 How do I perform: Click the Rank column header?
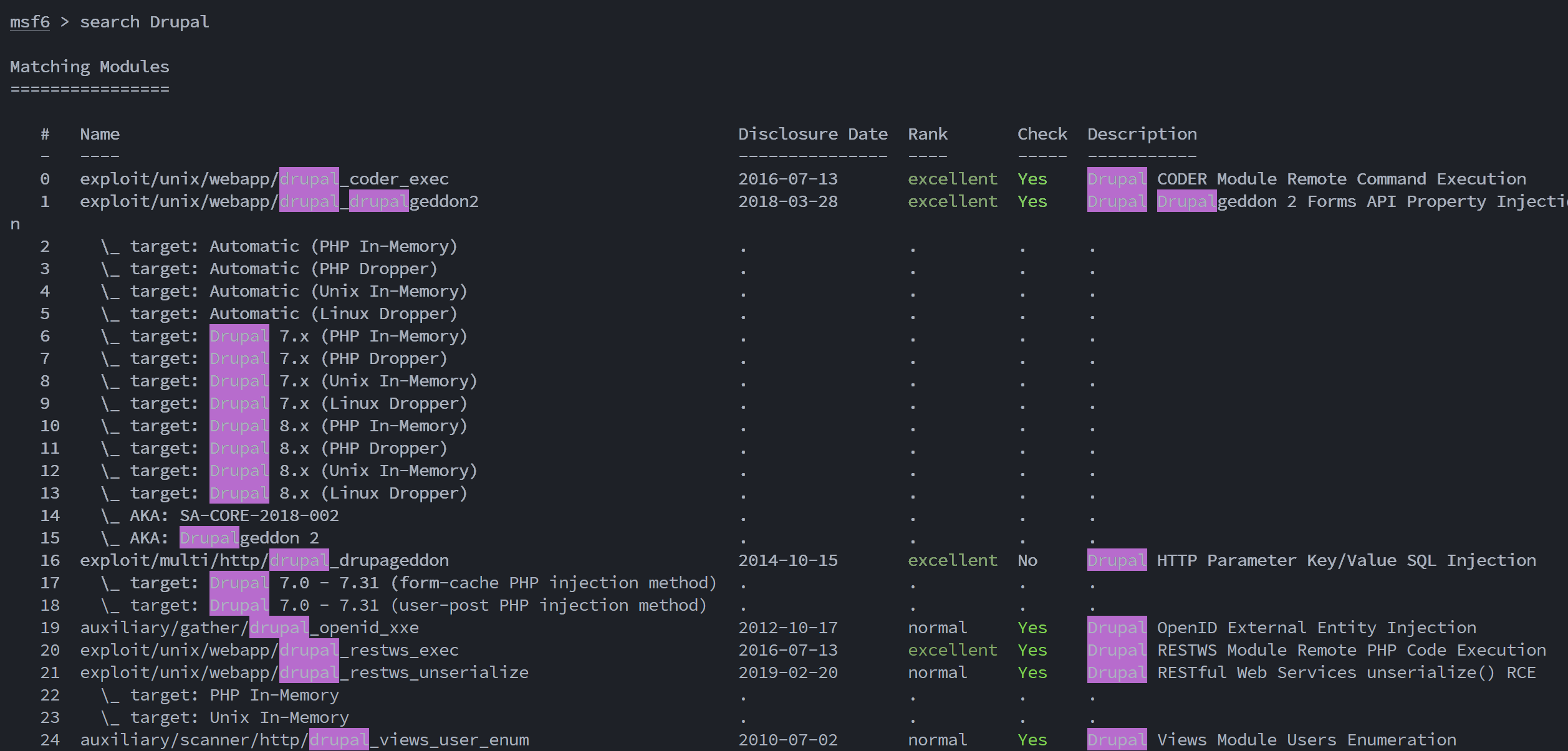927,134
